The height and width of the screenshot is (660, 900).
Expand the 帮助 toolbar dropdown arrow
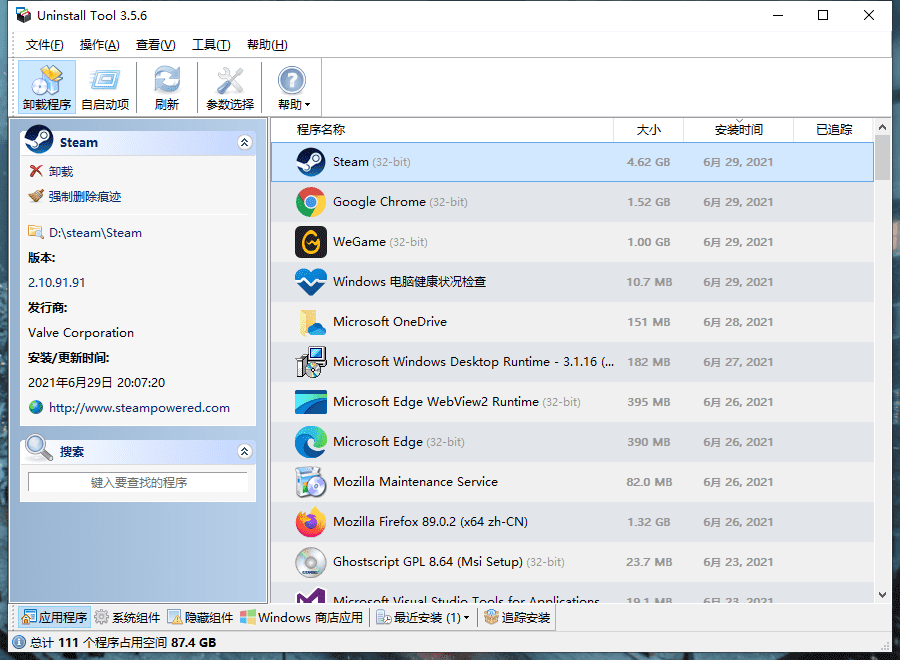(x=308, y=105)
